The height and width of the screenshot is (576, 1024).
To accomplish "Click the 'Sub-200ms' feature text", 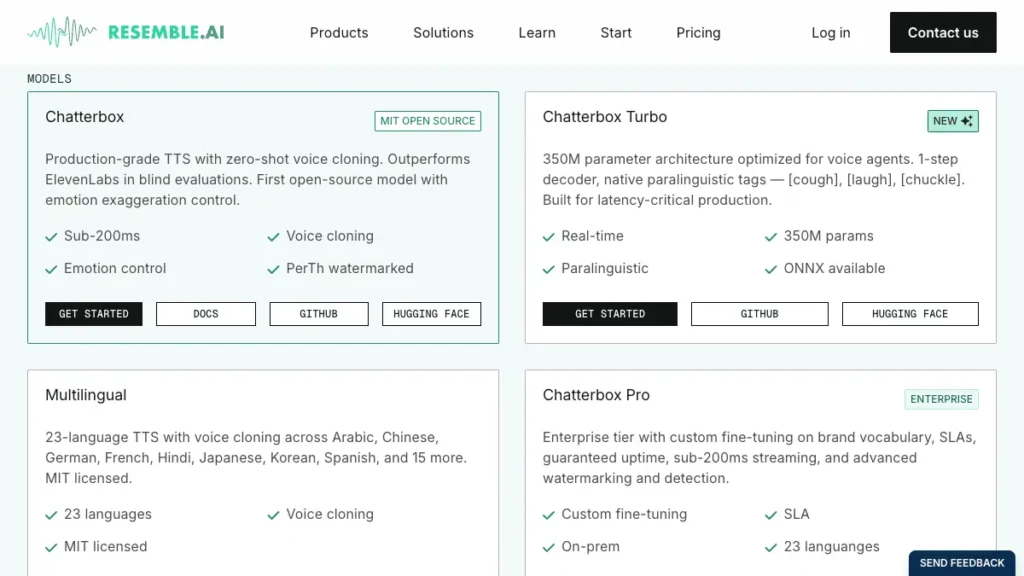I will (x=102, y=236).
